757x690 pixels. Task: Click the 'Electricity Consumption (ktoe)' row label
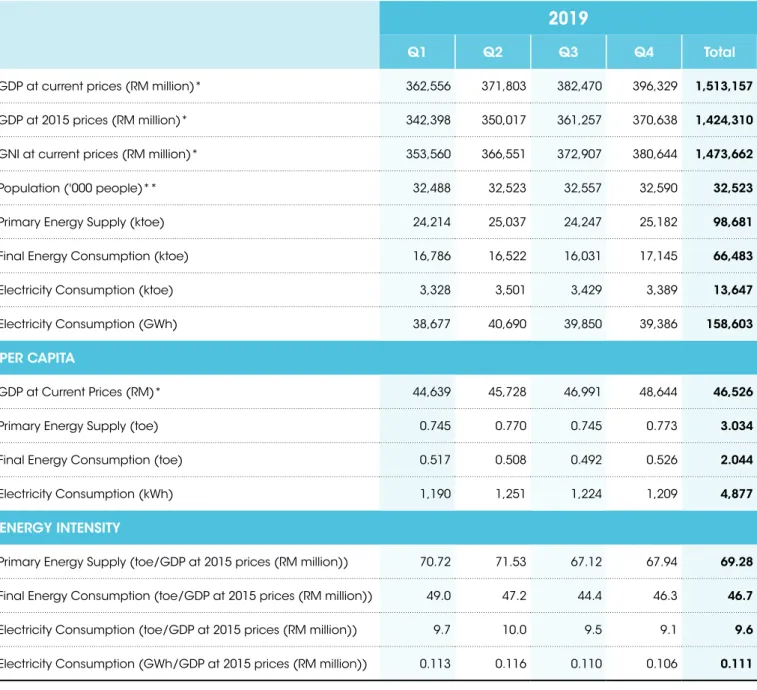click(86, 290)
